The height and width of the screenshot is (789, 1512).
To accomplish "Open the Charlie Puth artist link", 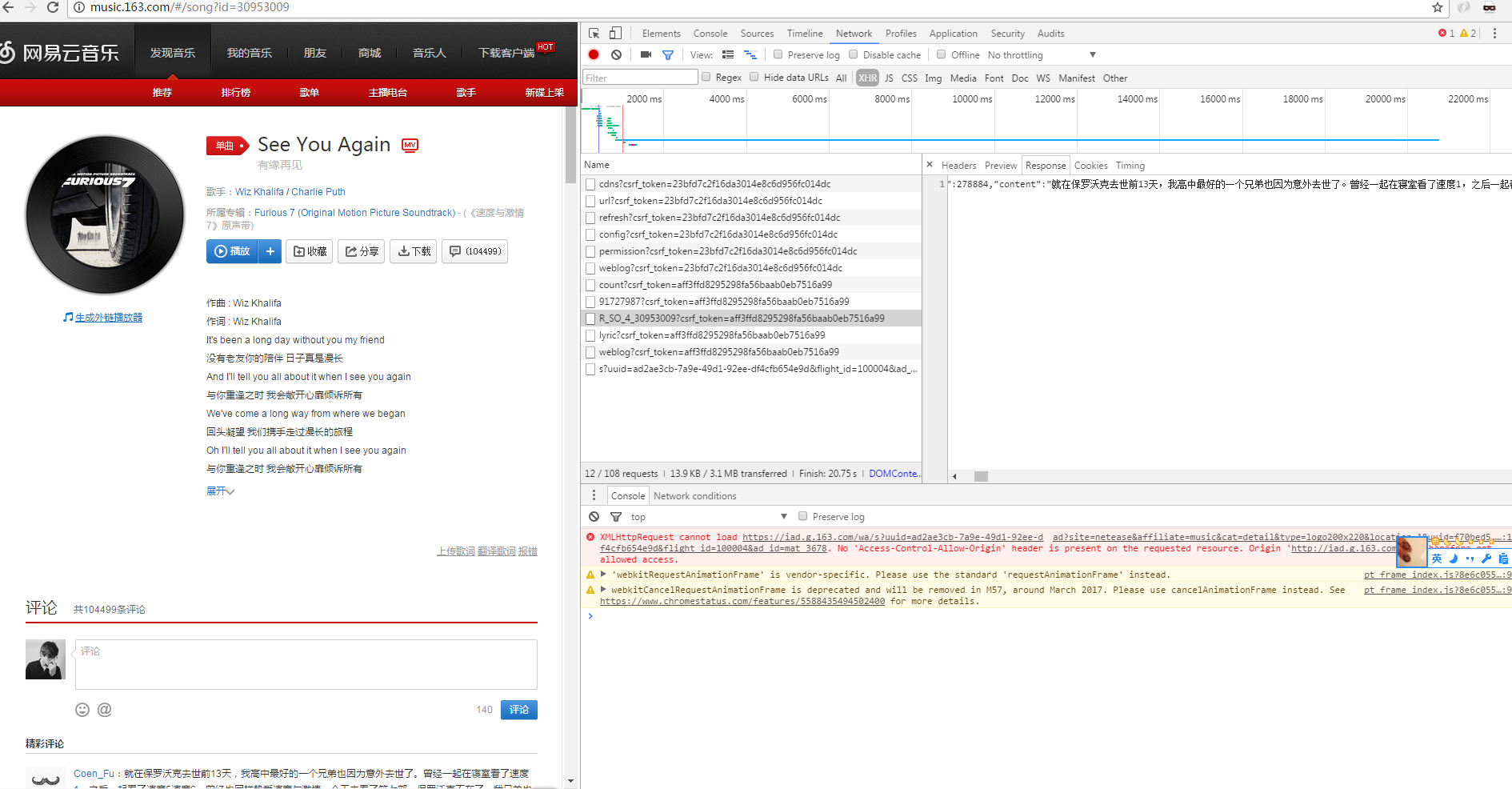I will (x=318, y=191).
